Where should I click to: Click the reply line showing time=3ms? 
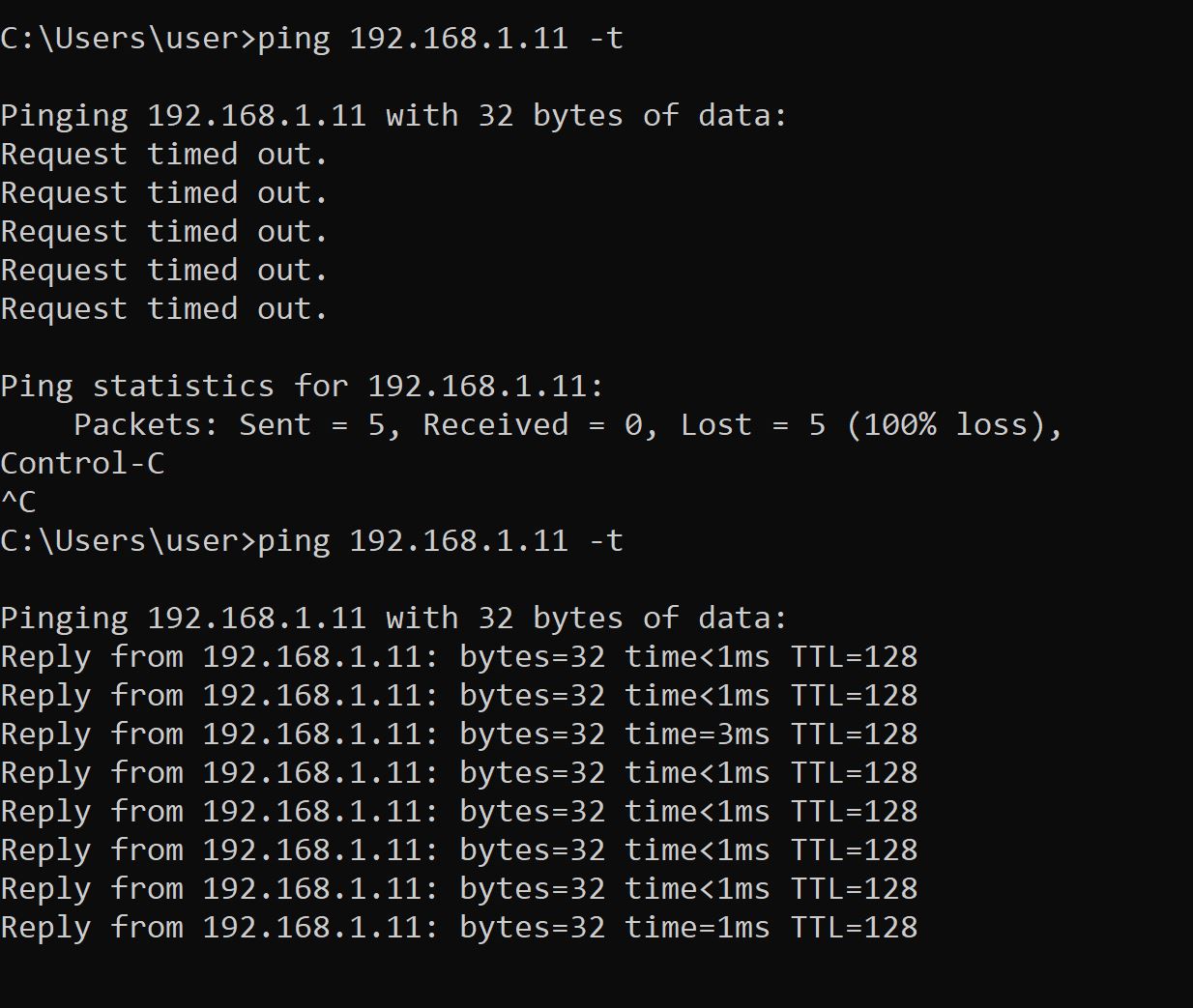point(458,734)
